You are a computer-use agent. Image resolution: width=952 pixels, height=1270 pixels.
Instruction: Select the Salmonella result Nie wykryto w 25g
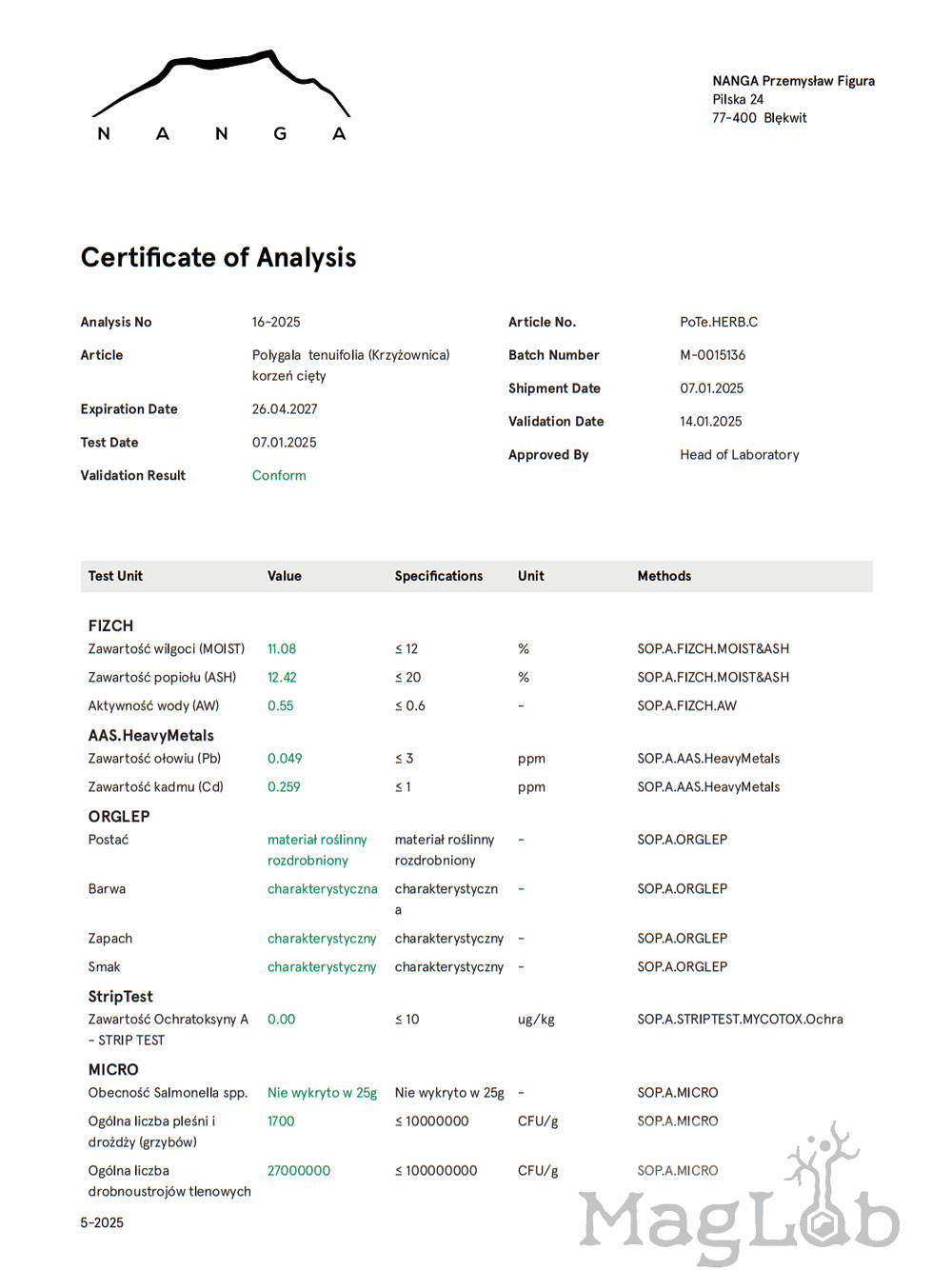click(322, 1093)
